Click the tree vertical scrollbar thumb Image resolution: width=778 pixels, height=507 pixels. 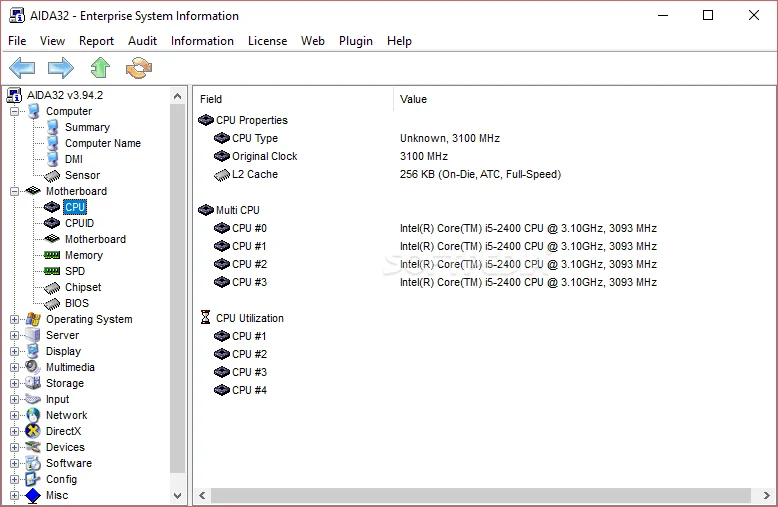coord(178,288)
